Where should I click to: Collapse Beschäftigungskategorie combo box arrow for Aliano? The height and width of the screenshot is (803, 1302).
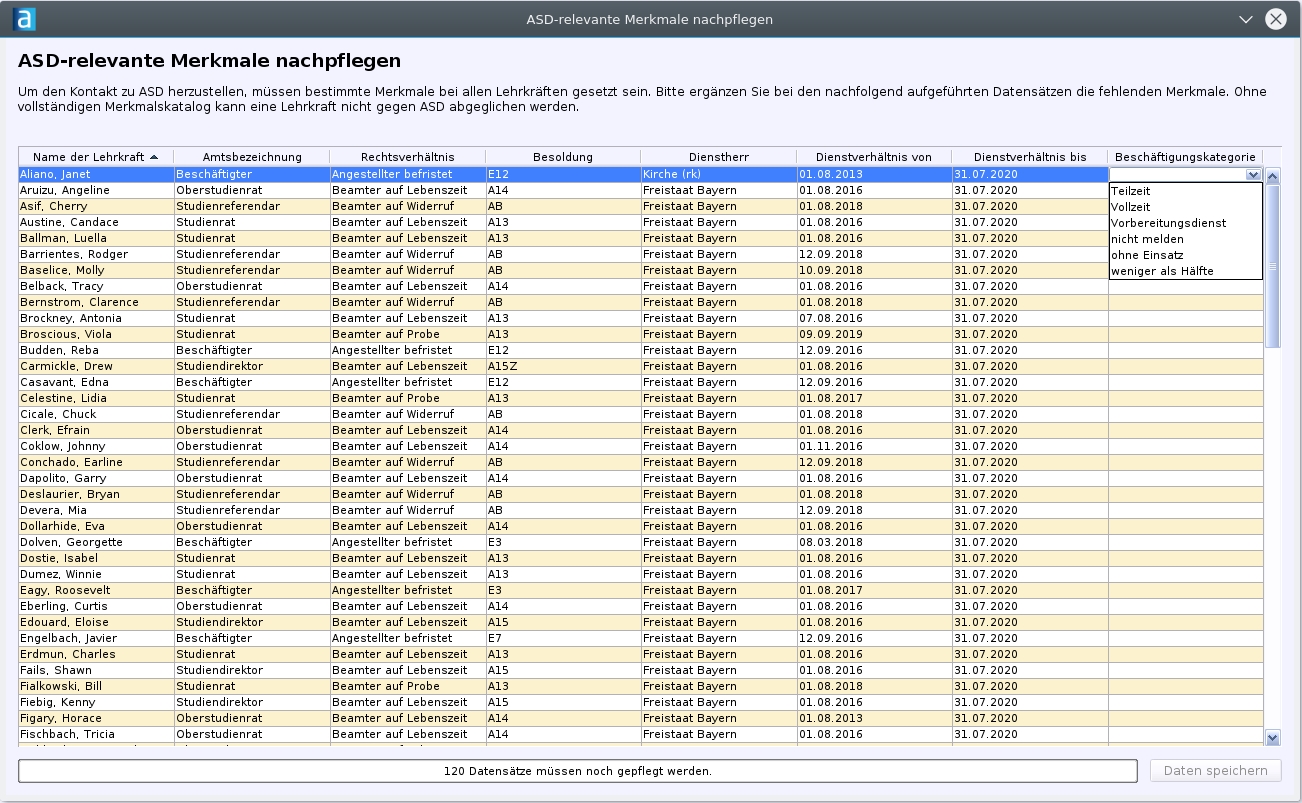[x=1253, y=174]
